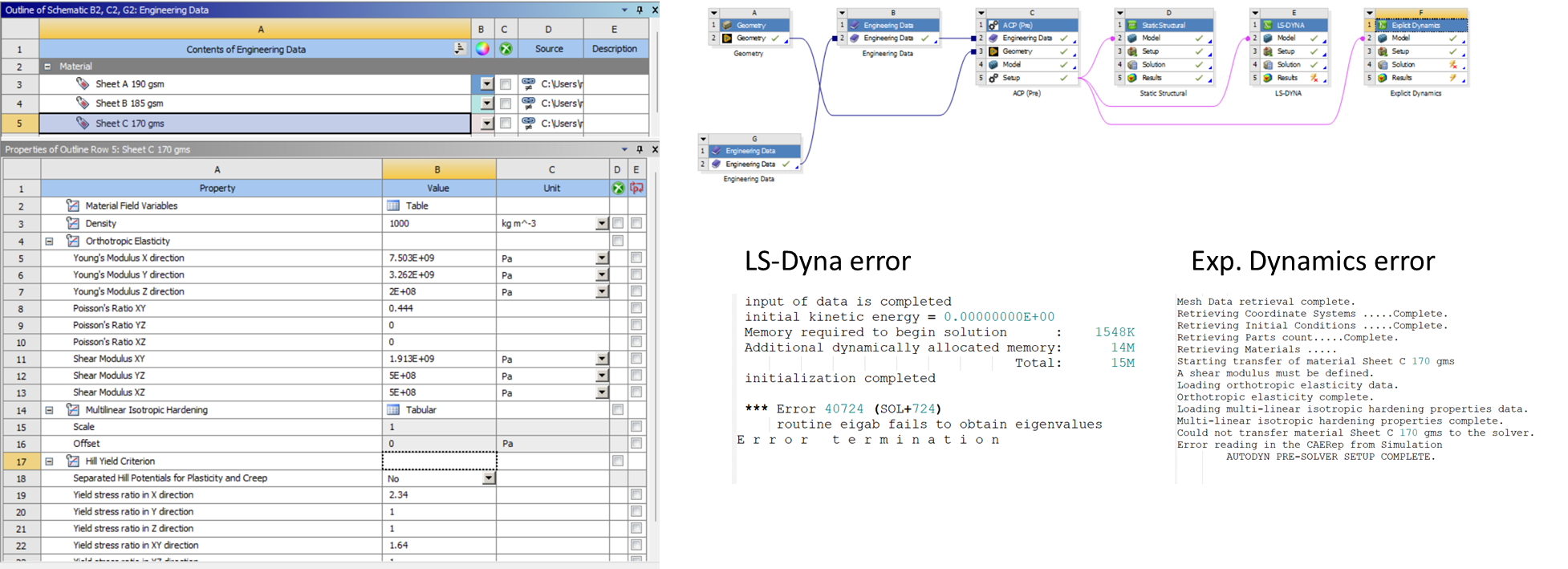The width and height of the screenshot is (1568, 569).
Task: Open the Density unit dropdown
Action: pyautogui.click(x=602, y=224)
